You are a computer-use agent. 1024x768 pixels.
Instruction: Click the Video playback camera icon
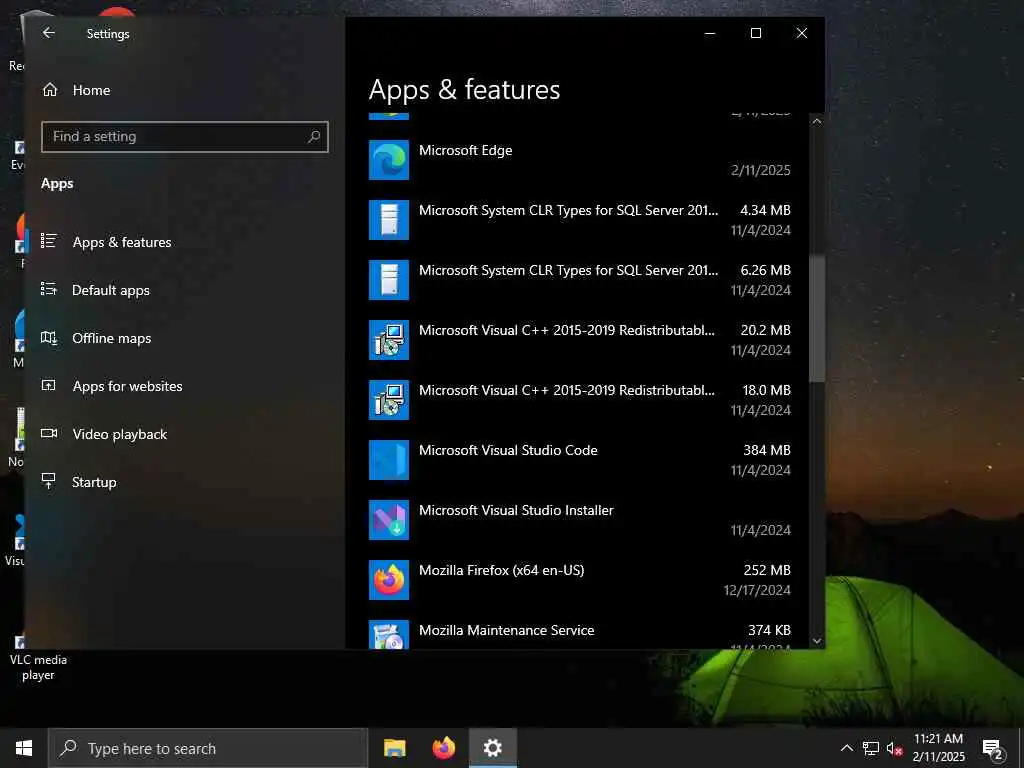click(49, 433)
